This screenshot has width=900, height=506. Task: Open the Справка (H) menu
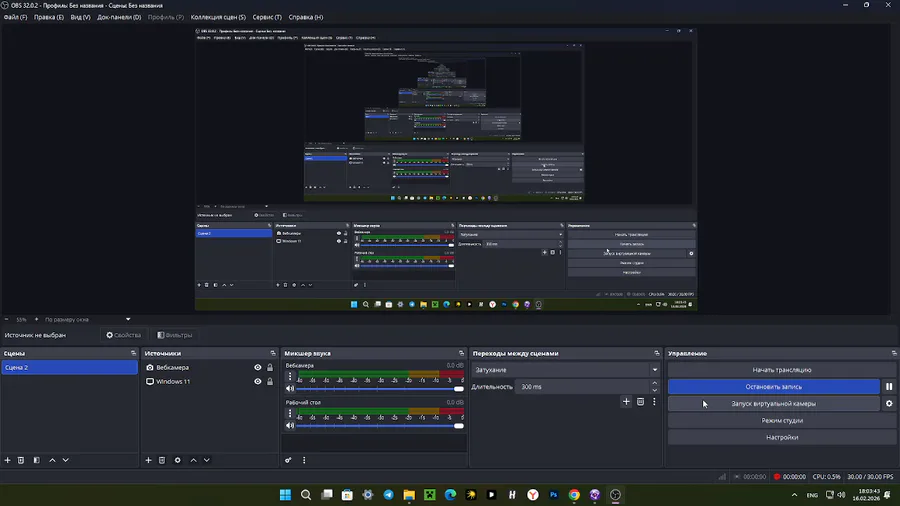(x=306, y=17)
